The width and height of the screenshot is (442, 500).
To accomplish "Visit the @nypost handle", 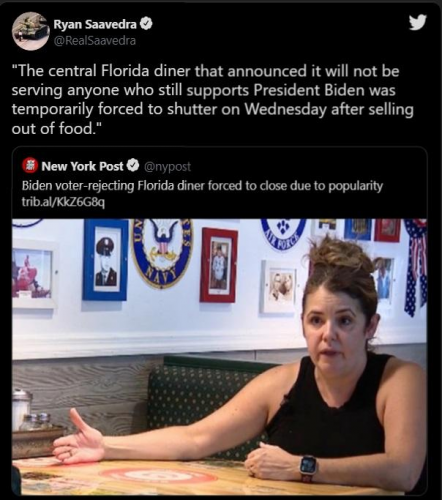I will click(167, 166).
